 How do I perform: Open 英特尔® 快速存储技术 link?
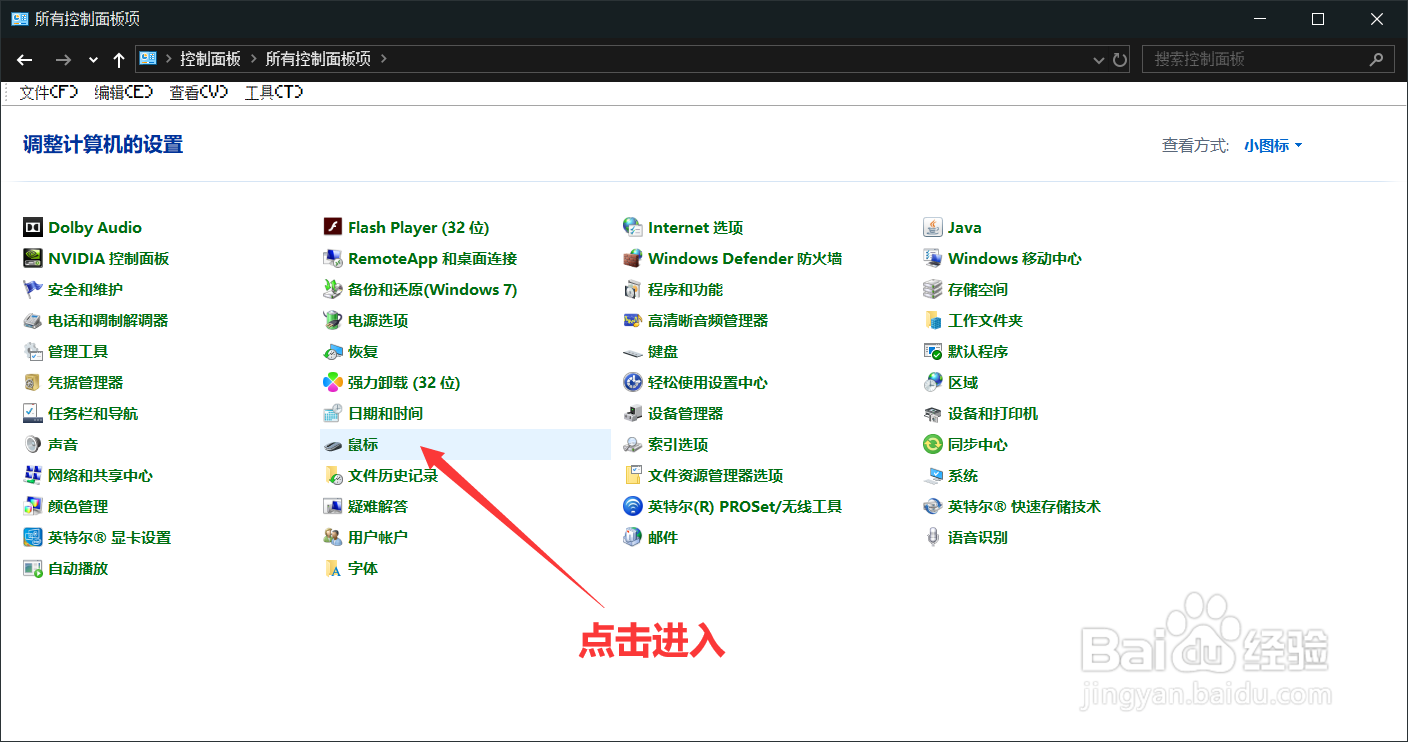tap(1024, 506)
